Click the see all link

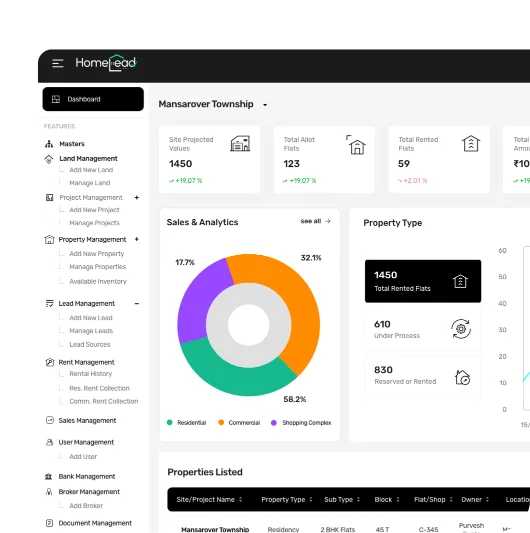tap(315, 221)
